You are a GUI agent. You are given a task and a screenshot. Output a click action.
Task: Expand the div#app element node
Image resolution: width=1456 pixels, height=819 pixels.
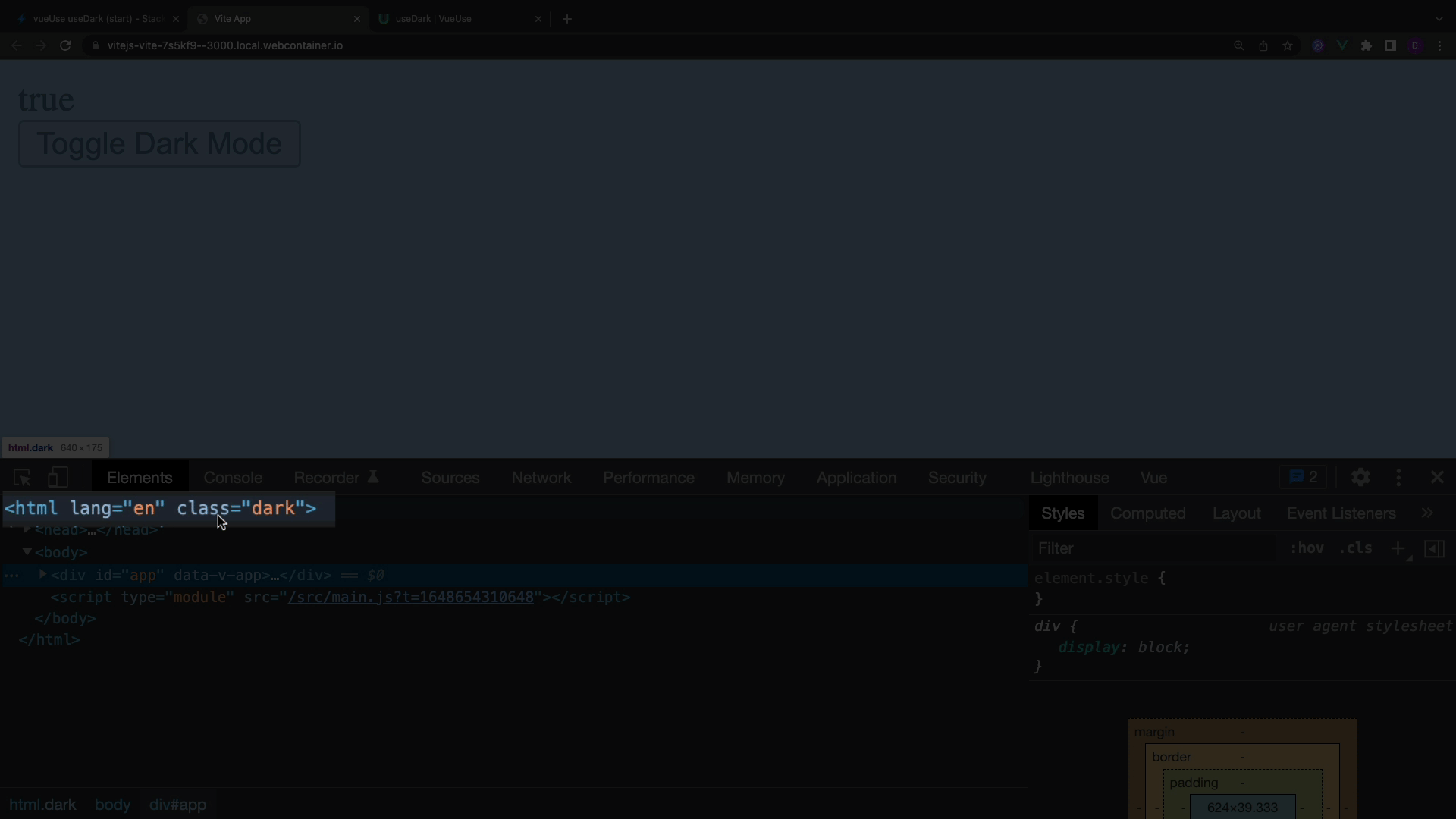[x=43, y=575]
